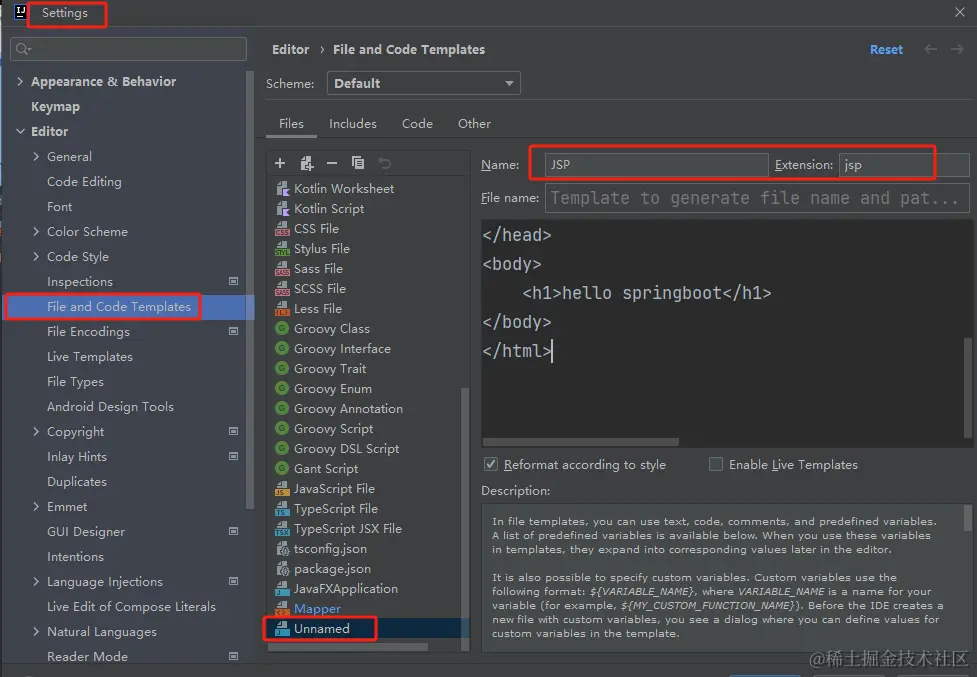Expand the Code Style subsection
The height and width of the screenshot is (677, 977).
coord(36,257)
